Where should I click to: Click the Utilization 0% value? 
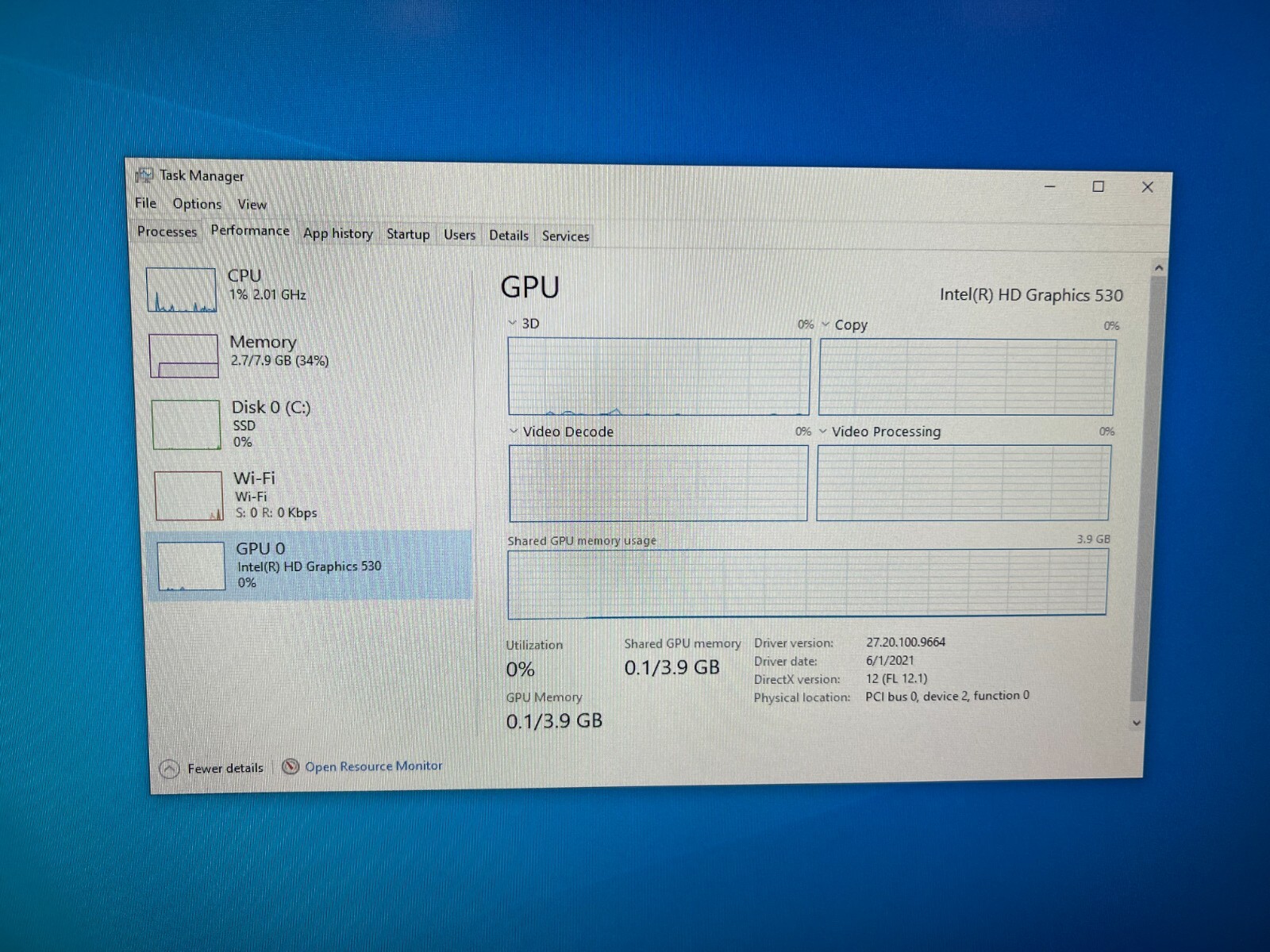click(x=521, y=670)
